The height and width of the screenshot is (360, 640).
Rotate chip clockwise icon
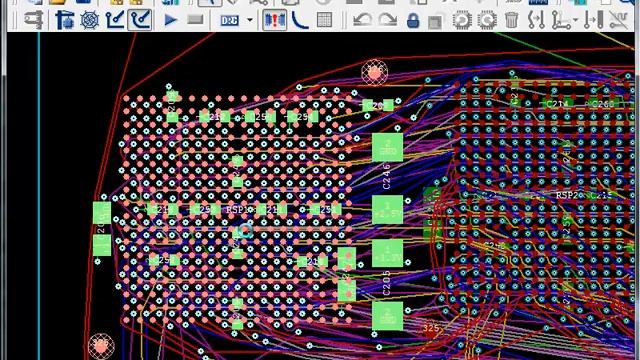pyautogui.click(x=487, y=20)
